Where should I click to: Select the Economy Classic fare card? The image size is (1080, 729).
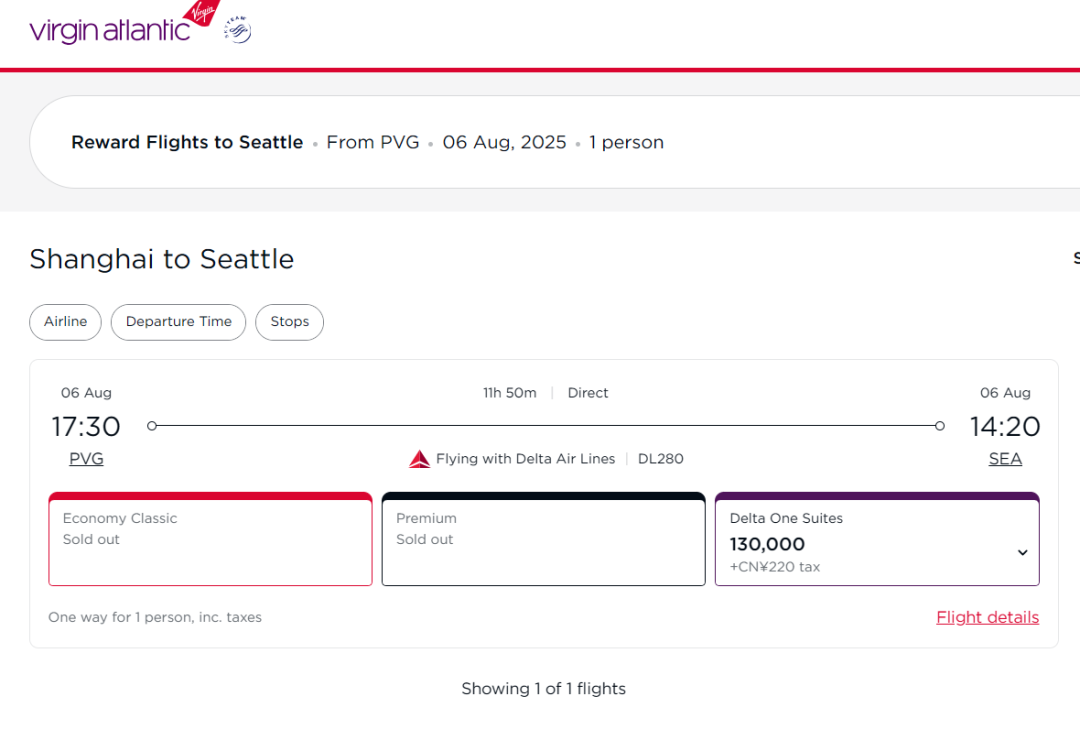click(x=210, y=540)
